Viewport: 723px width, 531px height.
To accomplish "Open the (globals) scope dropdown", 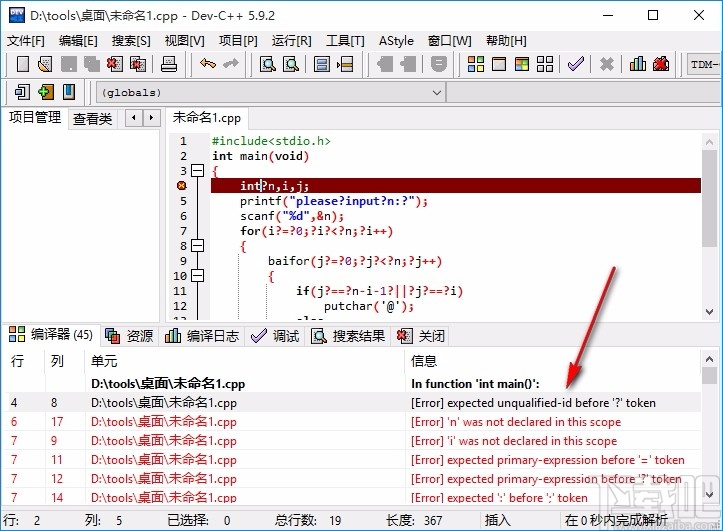I will 271,93.
